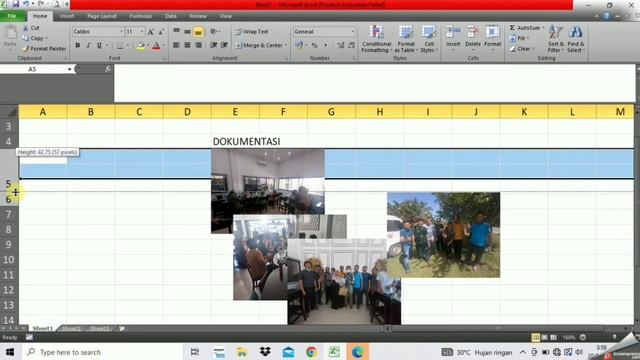640x360 pixels.
Task: Open the Sort & Filter menu
Action: 556,39
